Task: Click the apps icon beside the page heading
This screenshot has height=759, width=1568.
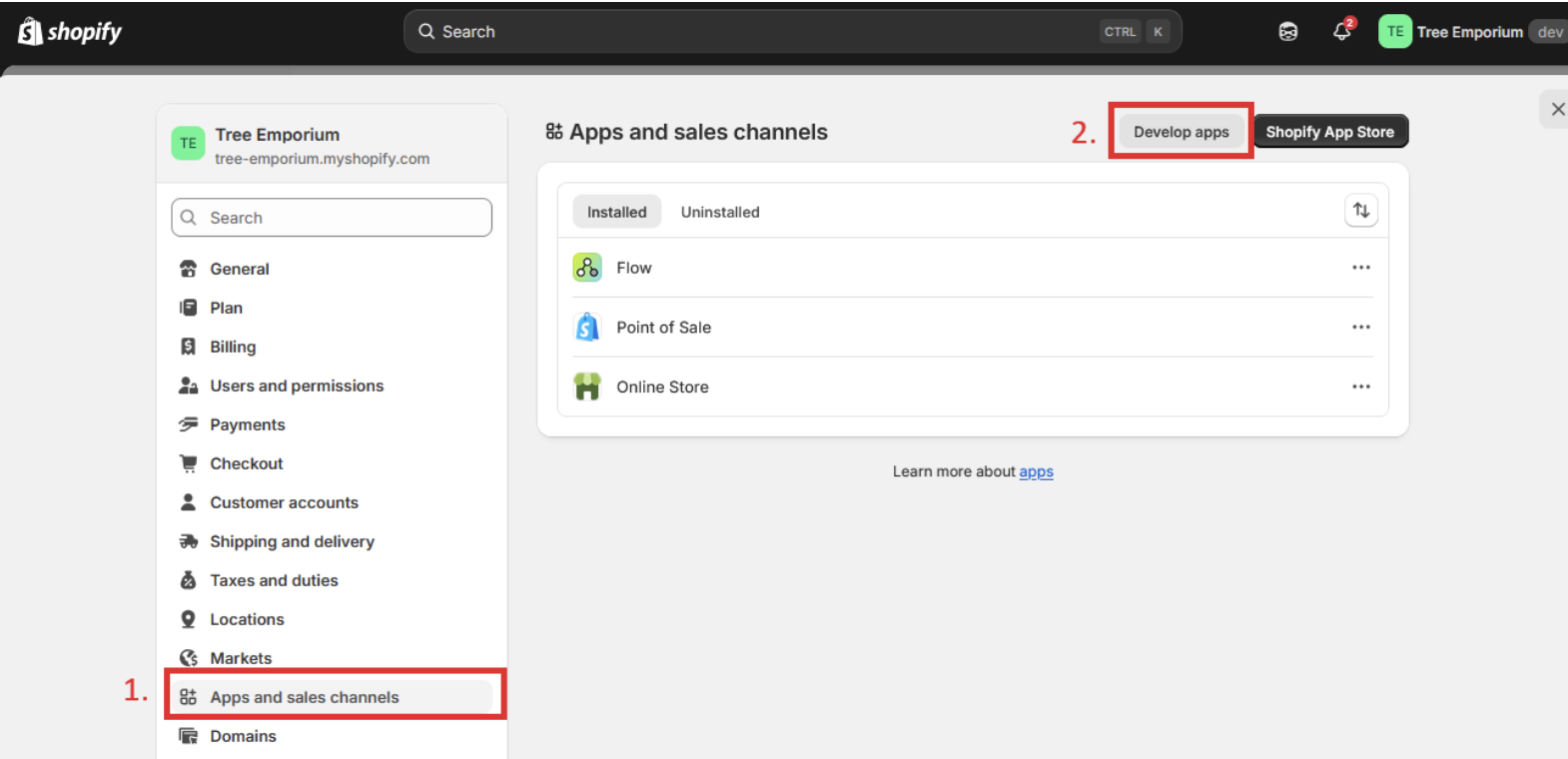Action: point(554,132)
